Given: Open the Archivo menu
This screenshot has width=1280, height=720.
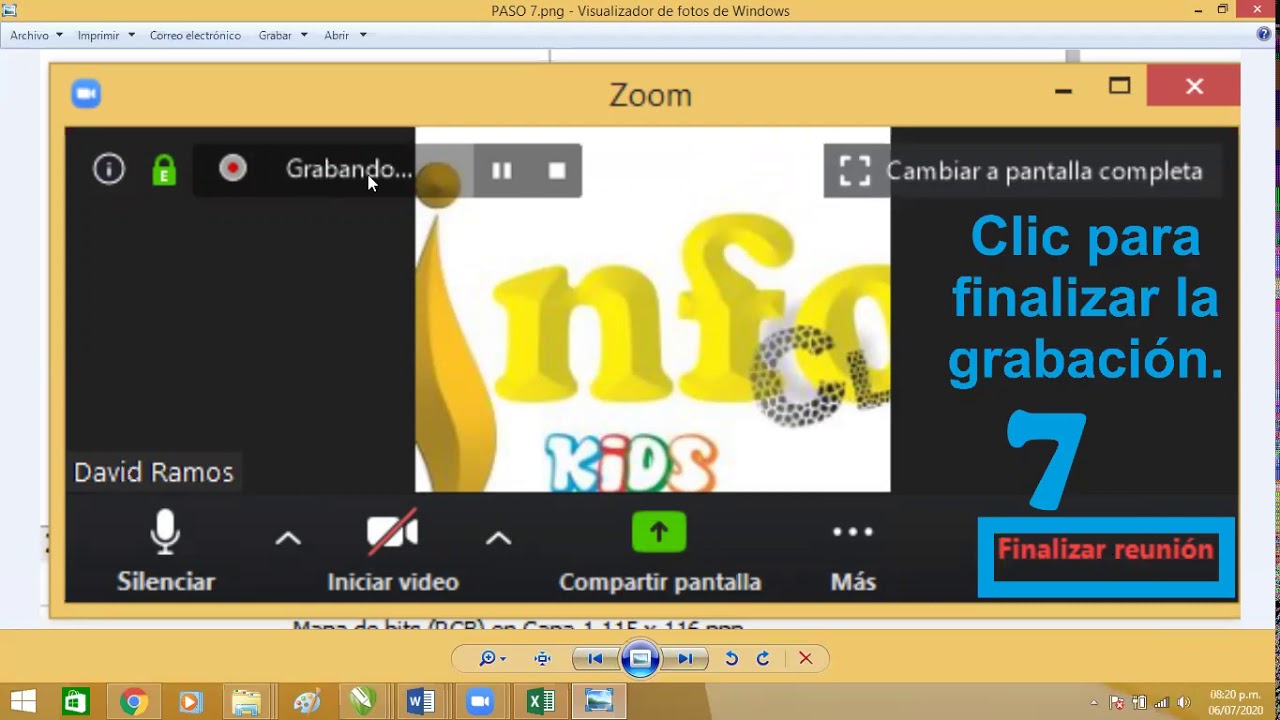Looking at the screenshot, I should [30, 35].
